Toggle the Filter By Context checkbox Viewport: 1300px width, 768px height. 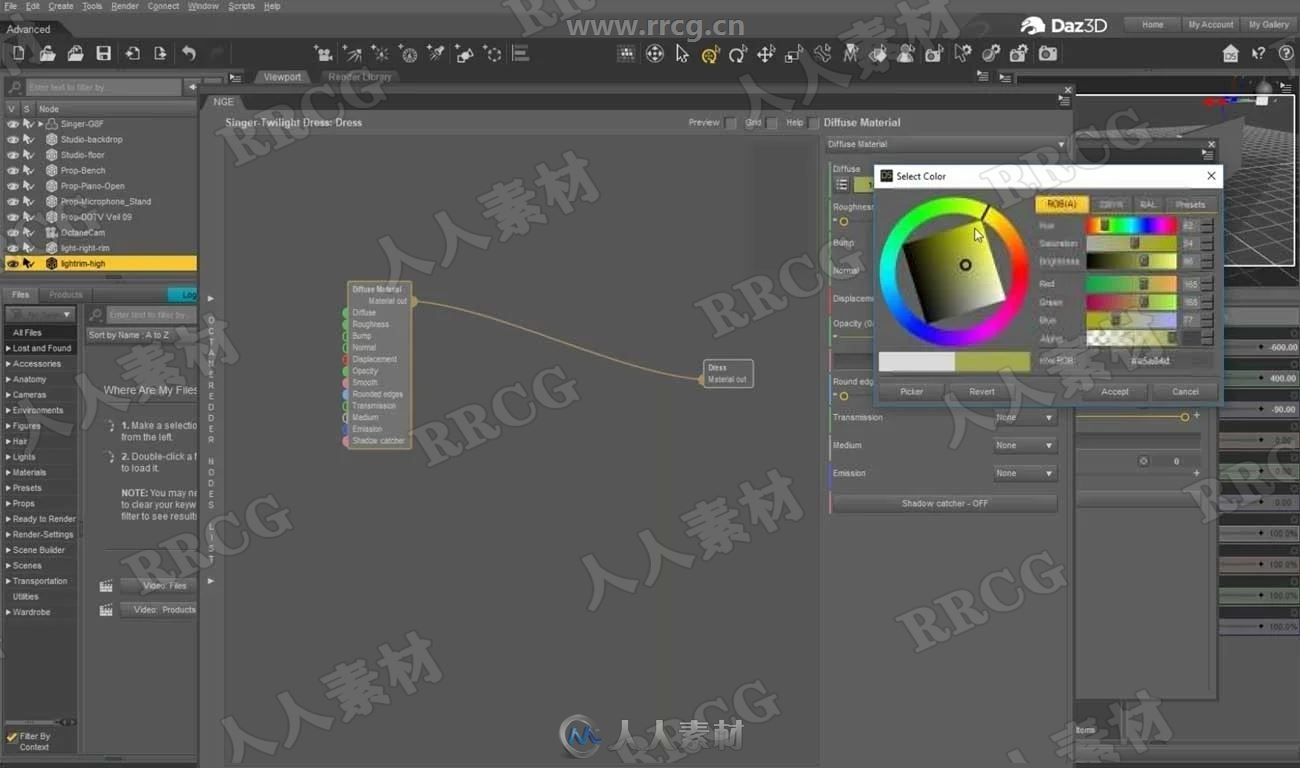tap(12, 737)
